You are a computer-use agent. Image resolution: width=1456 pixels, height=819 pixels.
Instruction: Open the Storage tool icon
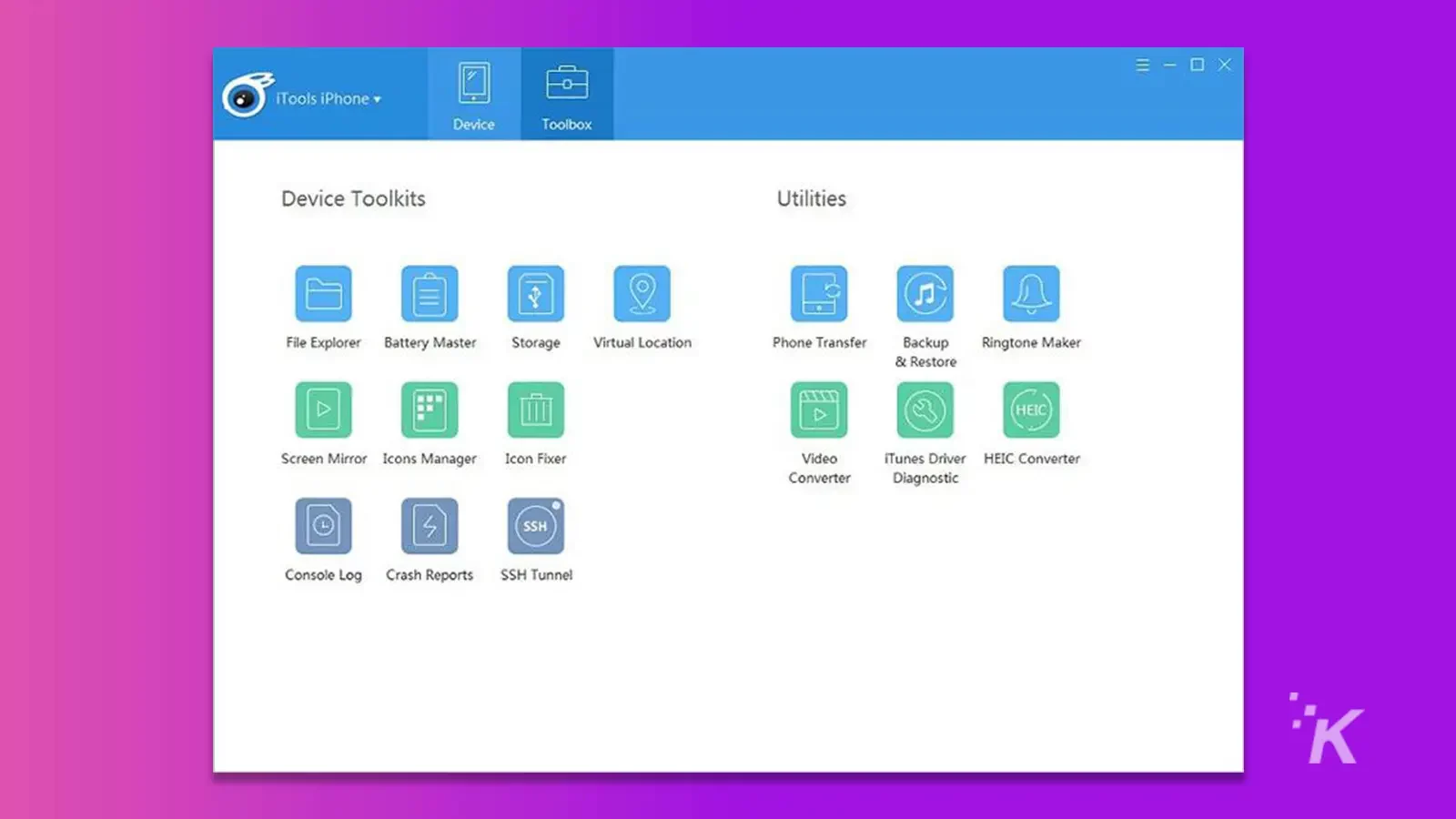[x=536, y=294]
